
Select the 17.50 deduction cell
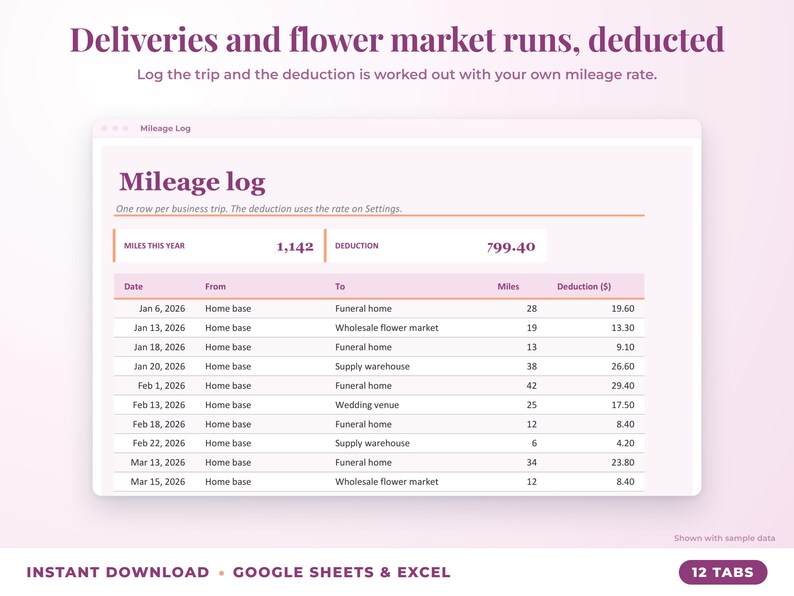(622, 405)
